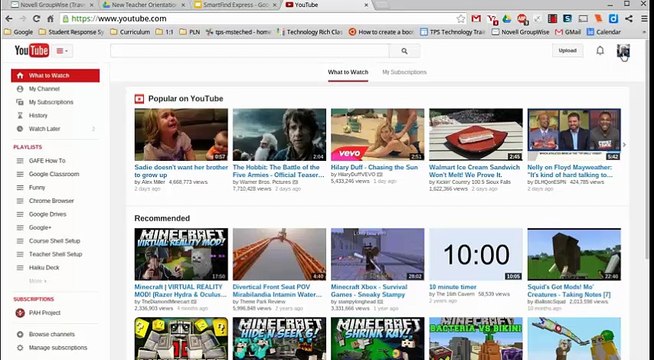
Task: Select the What to Watch tab
Action: pos(348,72)
